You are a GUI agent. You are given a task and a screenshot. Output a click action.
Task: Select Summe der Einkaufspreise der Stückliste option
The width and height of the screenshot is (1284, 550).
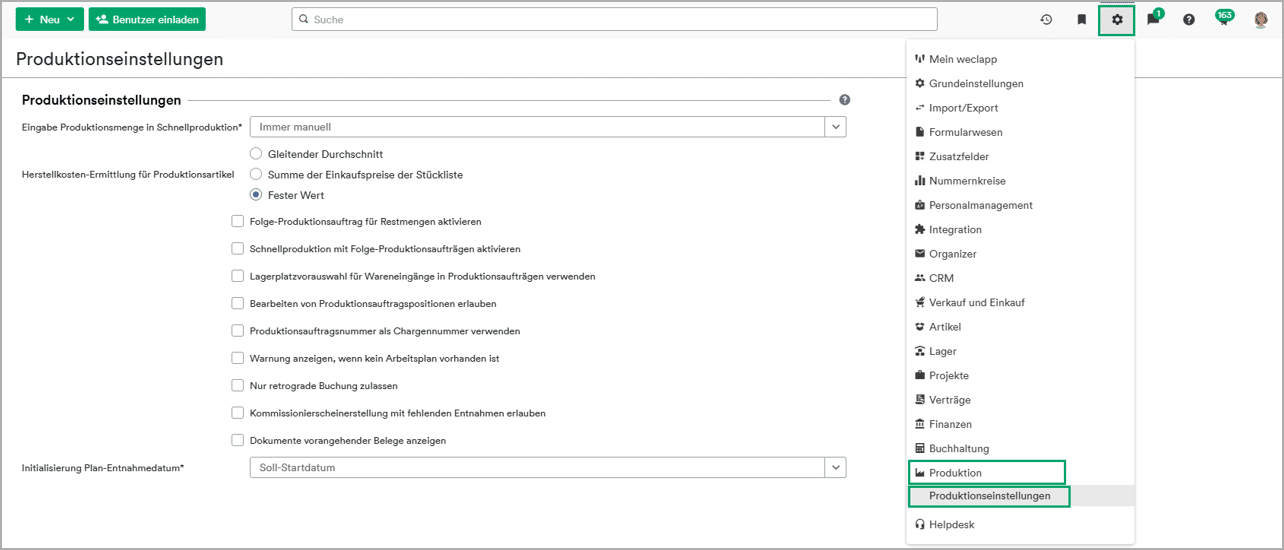pyautogui.click(x=256, y=174)
